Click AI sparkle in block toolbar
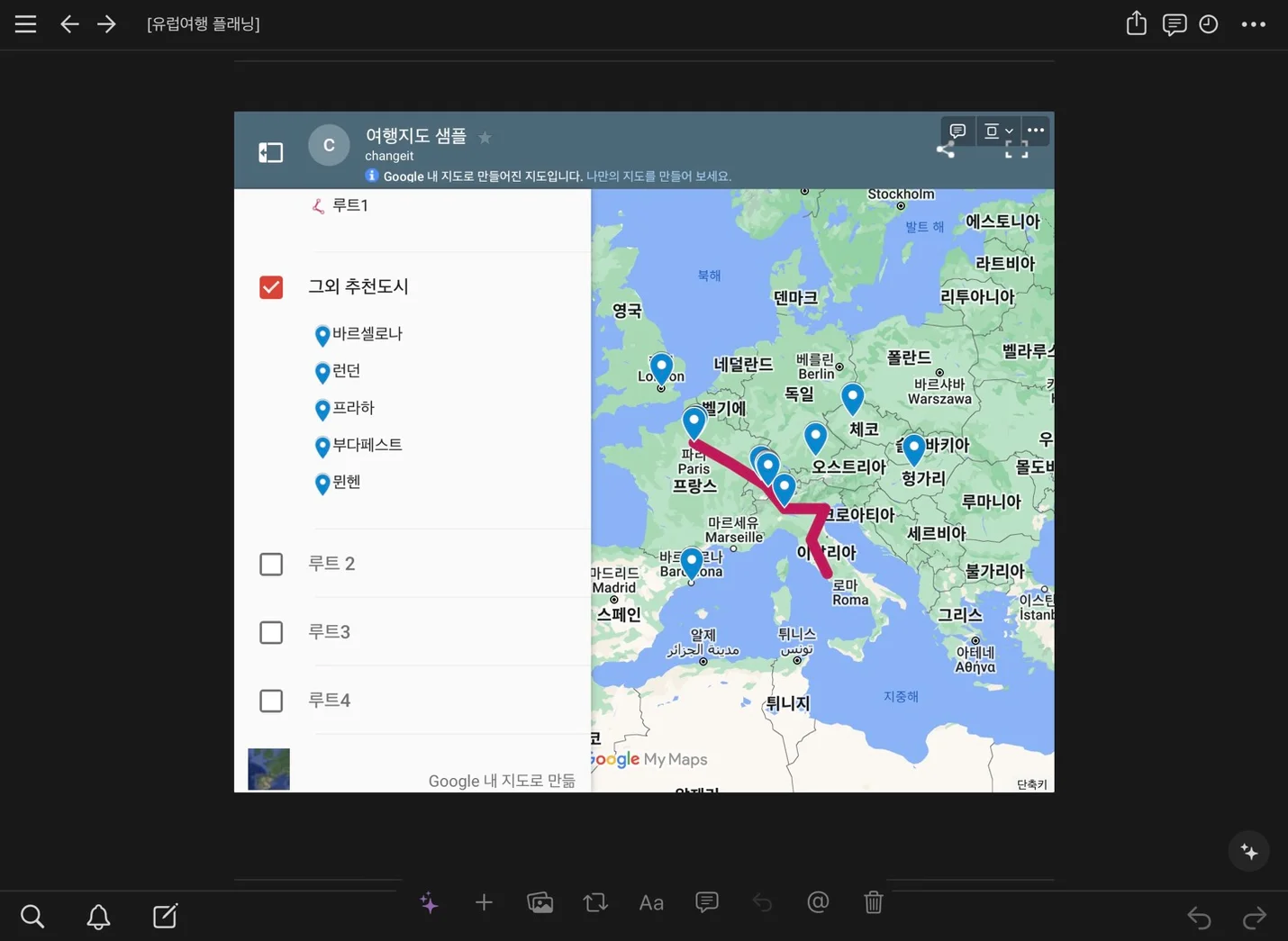Screen dimensions: 1288x941 click(x=429, y=902)
